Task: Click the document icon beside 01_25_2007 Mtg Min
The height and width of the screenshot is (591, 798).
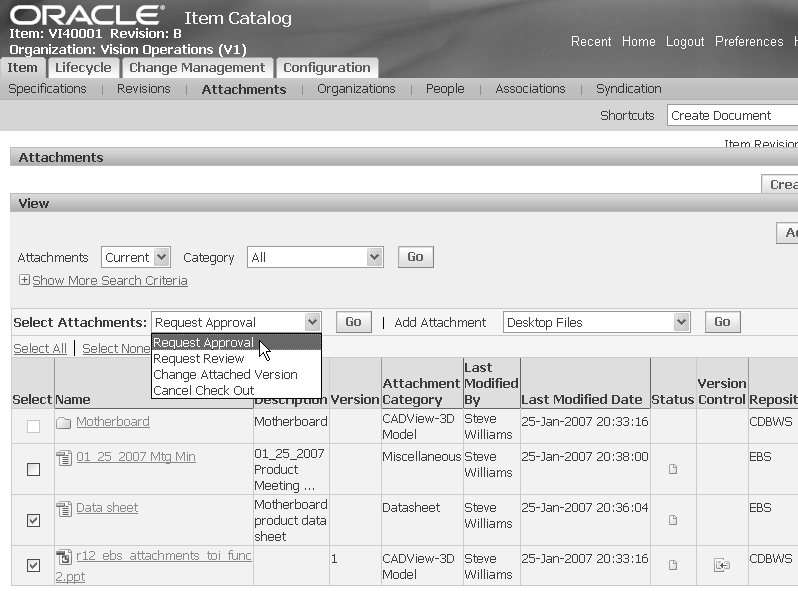Action: pos(64,458)
